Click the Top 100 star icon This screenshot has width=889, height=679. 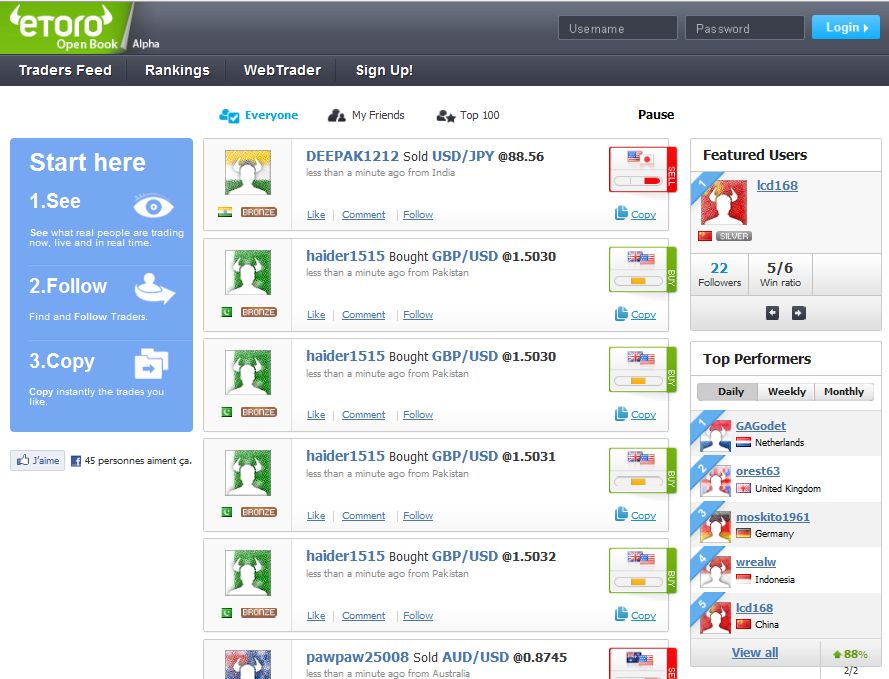(446, 116)
